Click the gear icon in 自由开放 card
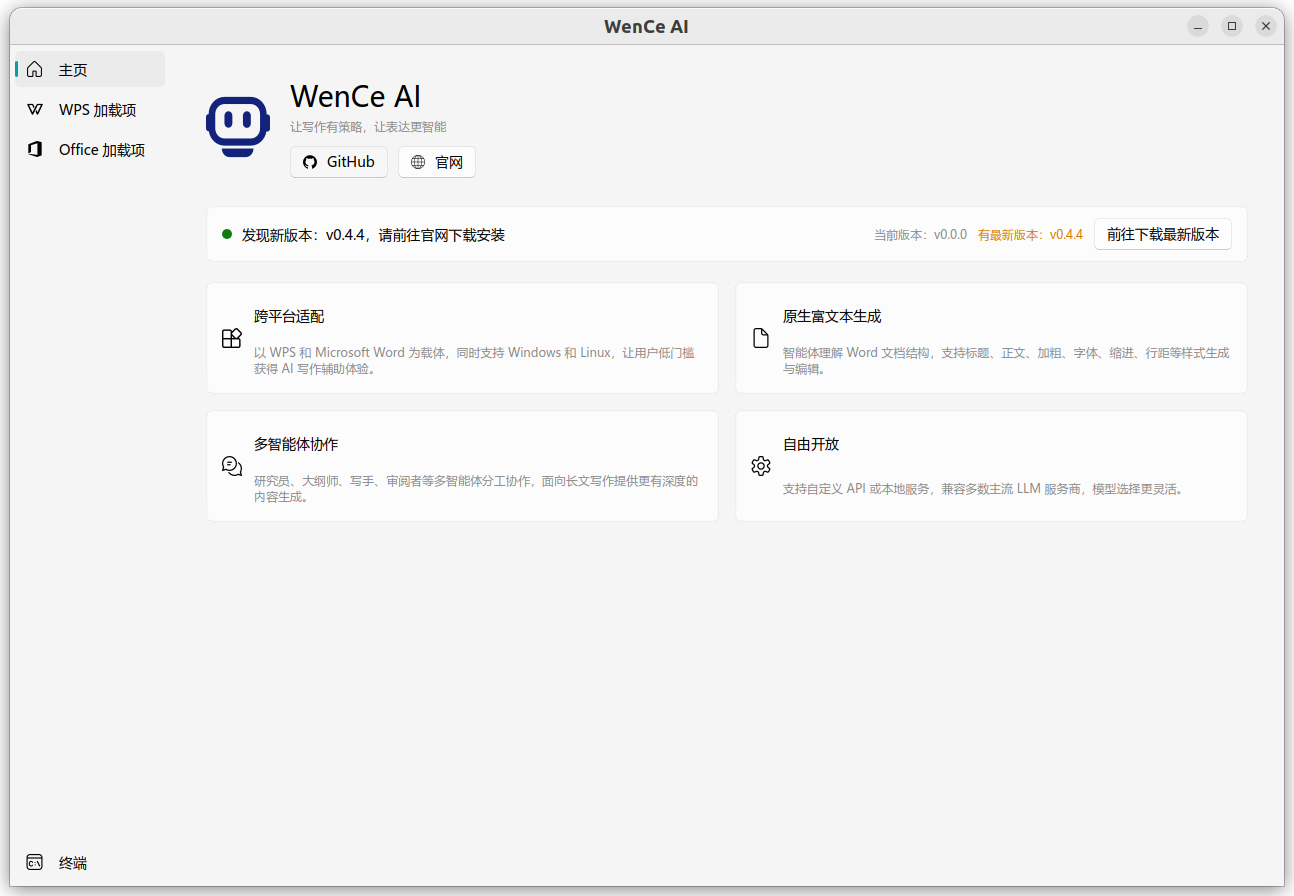Image resolution: width=1294 pixels, height=896 pixels. click(x=761, y=466)
